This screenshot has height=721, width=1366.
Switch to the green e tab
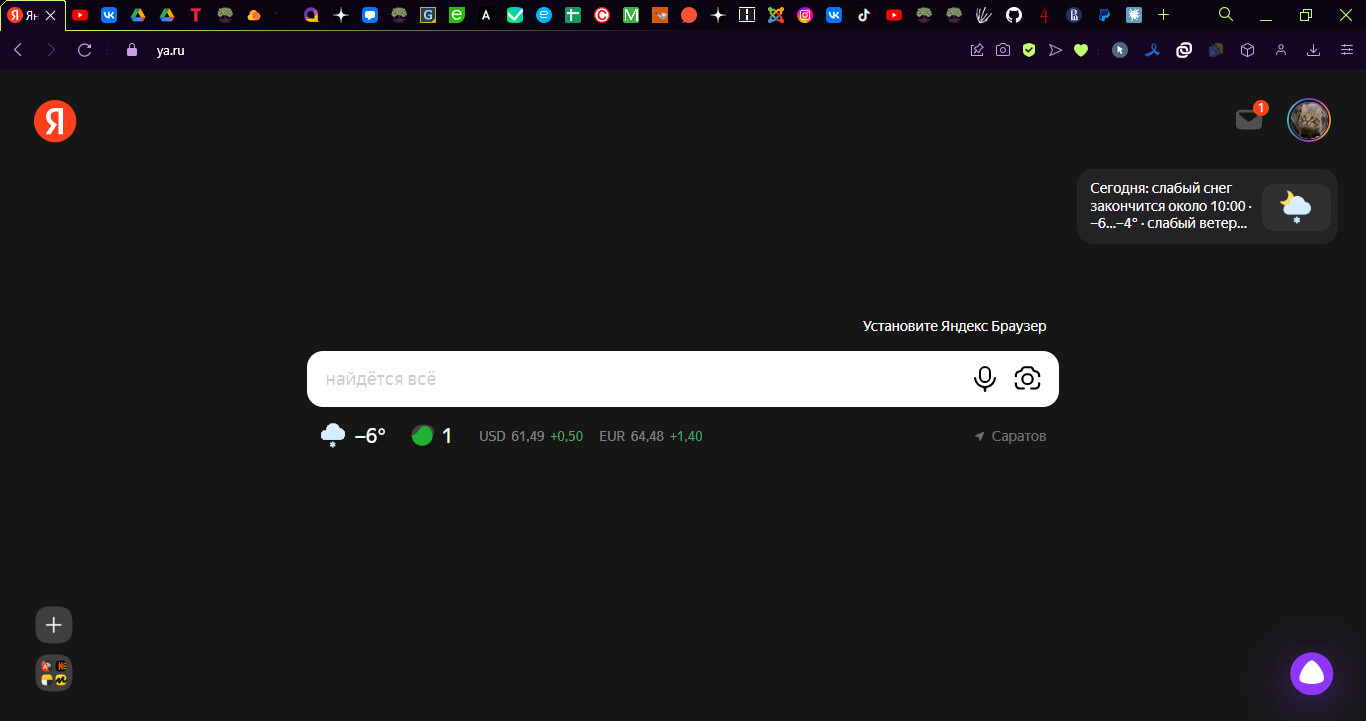pos(457,15)
